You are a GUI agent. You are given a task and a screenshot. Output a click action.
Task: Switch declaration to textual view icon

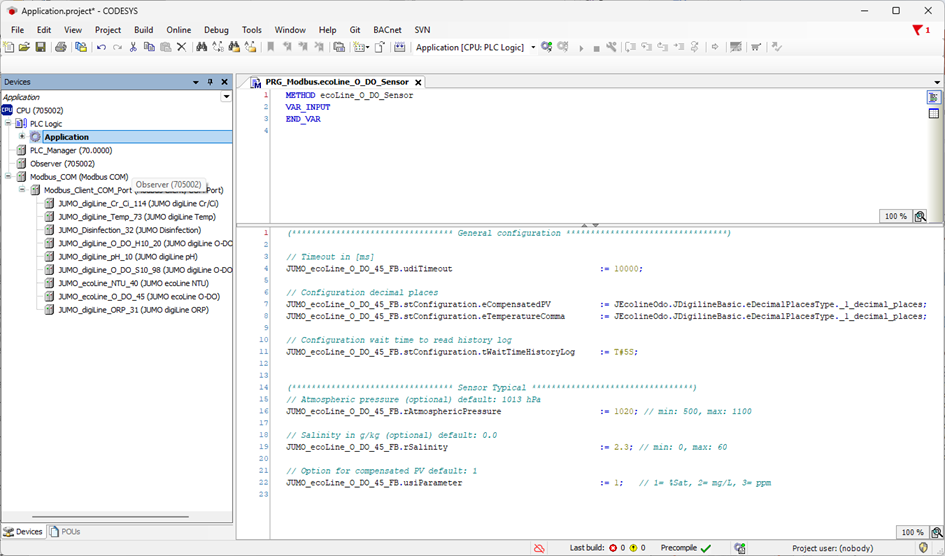coord(934,97)
